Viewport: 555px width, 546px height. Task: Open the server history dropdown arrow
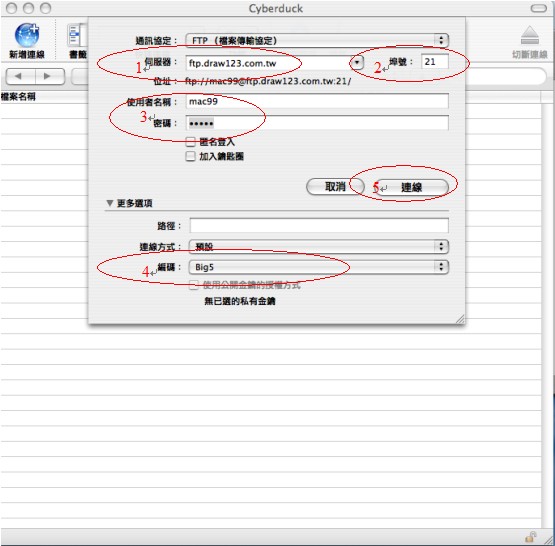click(x=357, y=63)
